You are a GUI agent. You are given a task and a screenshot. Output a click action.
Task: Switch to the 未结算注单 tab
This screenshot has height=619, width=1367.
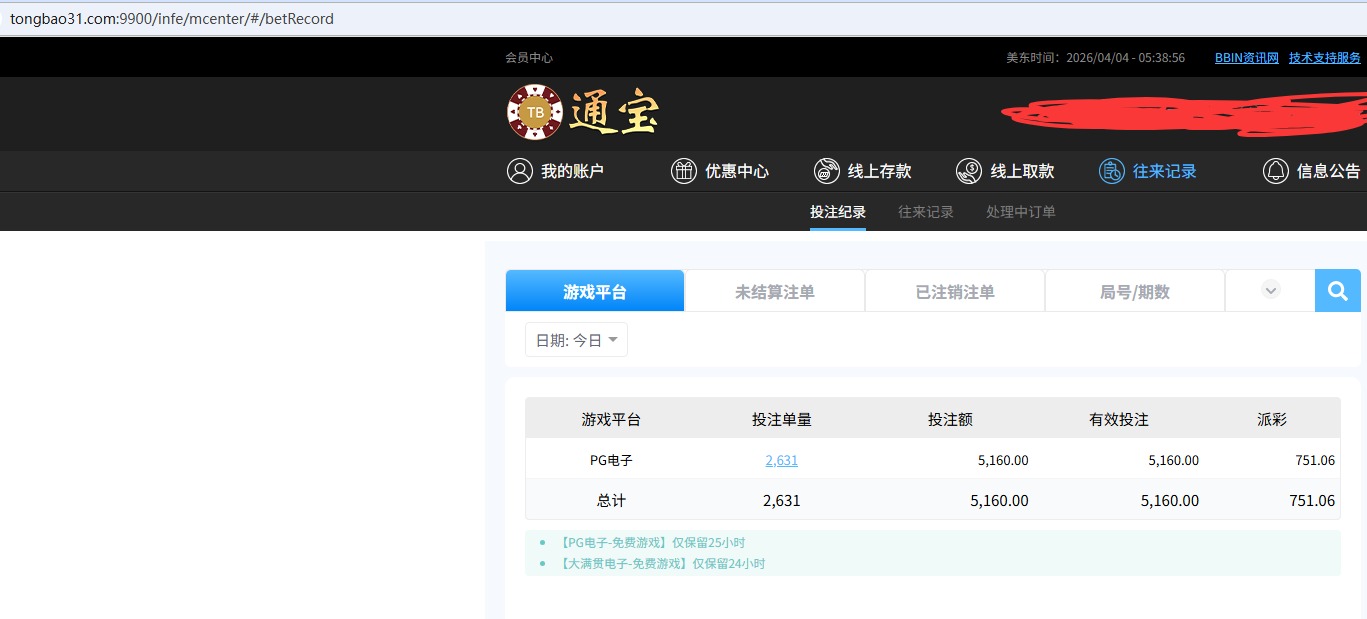774,292
